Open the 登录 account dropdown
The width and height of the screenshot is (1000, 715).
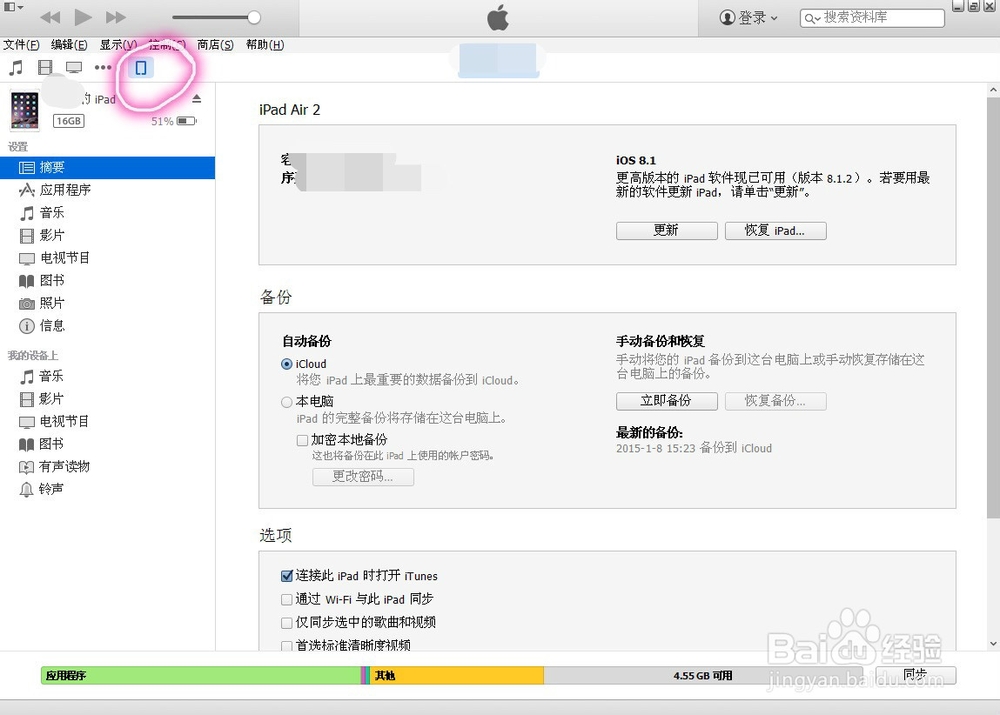click(x=749, y=18)
